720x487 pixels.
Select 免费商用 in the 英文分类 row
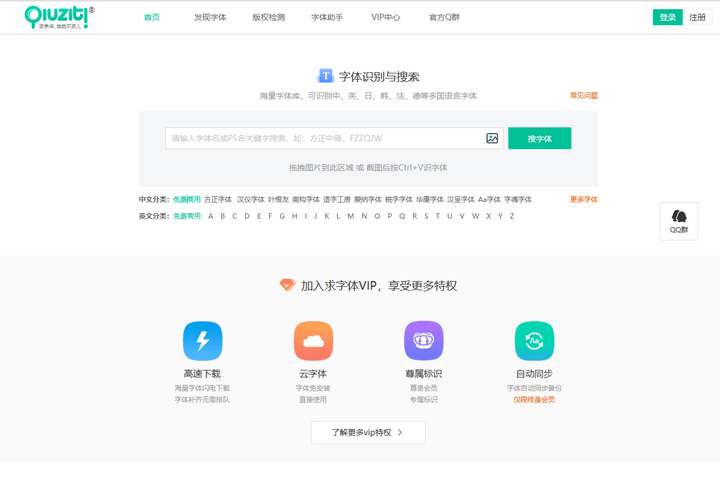click(187, 216)
